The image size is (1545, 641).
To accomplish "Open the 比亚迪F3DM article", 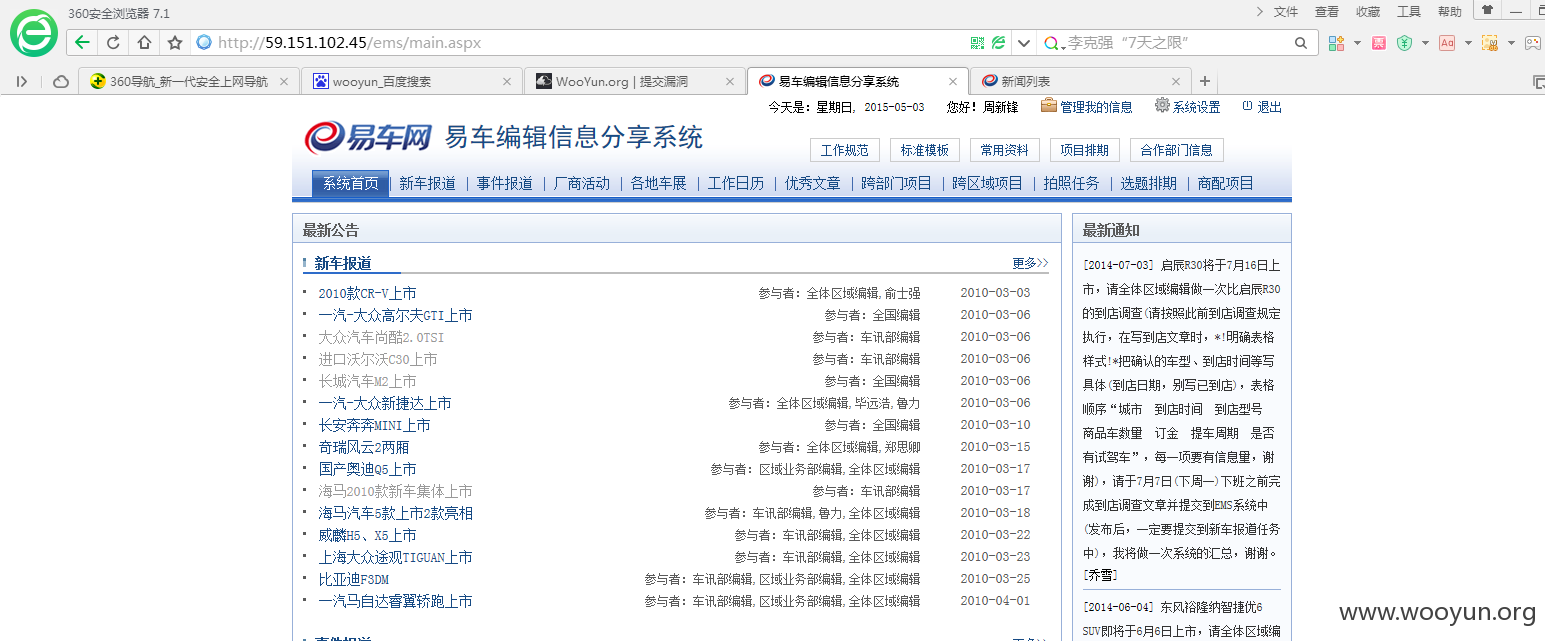I will [354, 579].
